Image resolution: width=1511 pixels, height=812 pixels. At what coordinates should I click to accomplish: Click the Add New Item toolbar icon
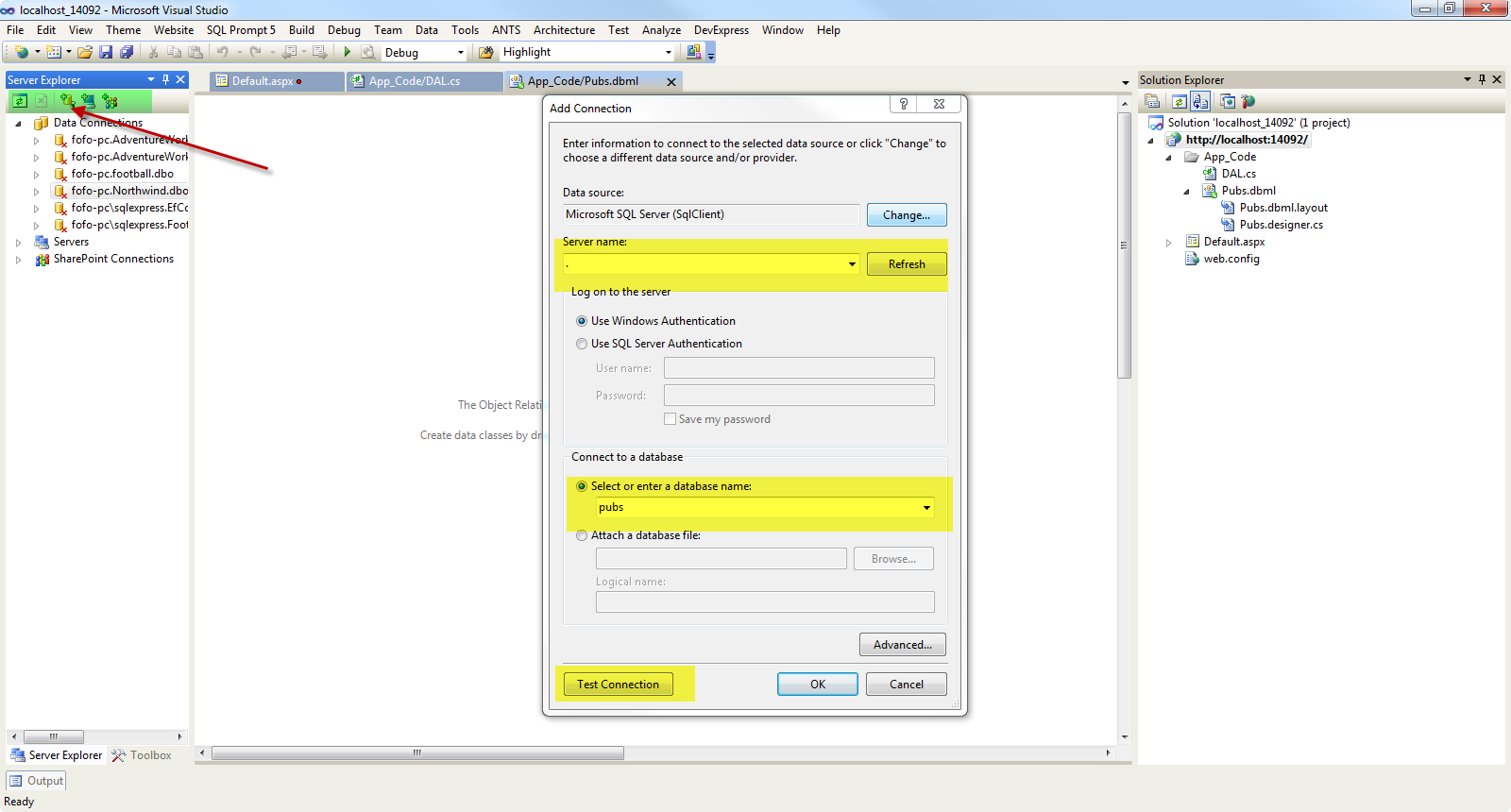pos(53,52)
